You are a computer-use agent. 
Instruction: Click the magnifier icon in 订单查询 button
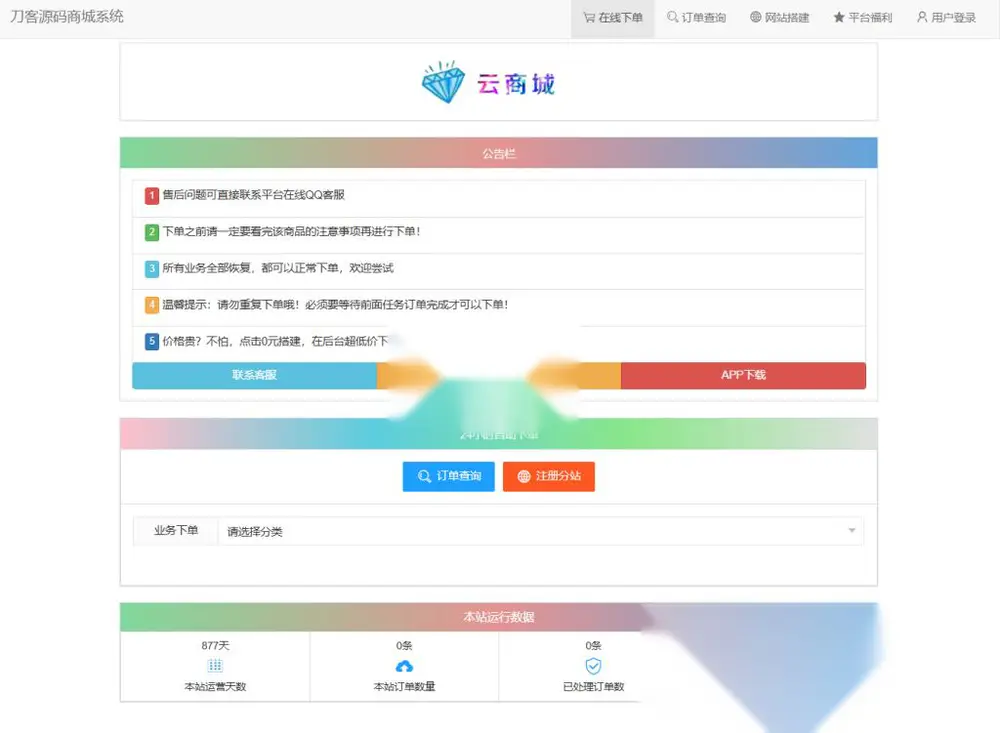tap(424, 477)
